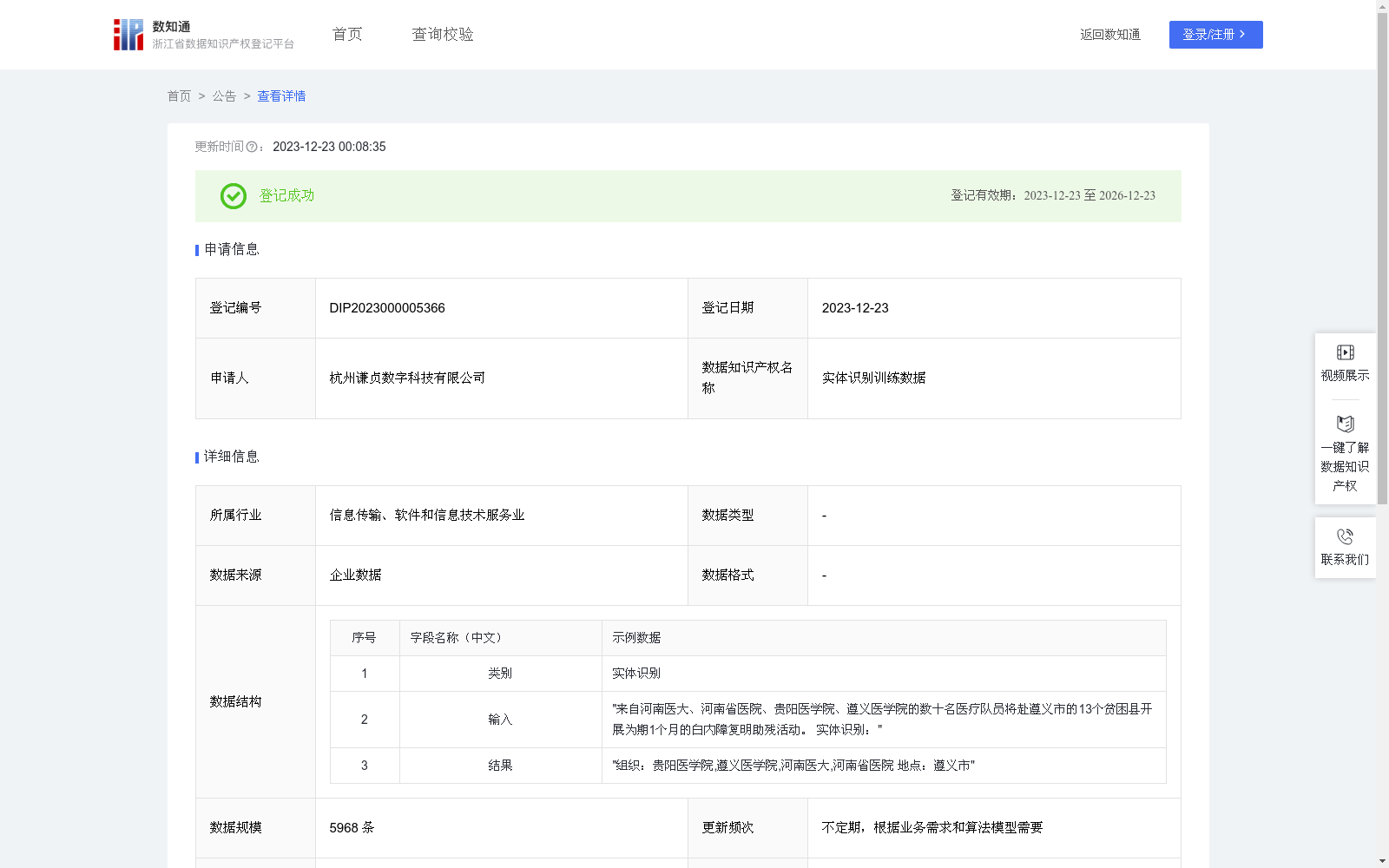
Task: Click 公告 in the breadcrumb
Action: pyautogui.click(x=224, y=96)
